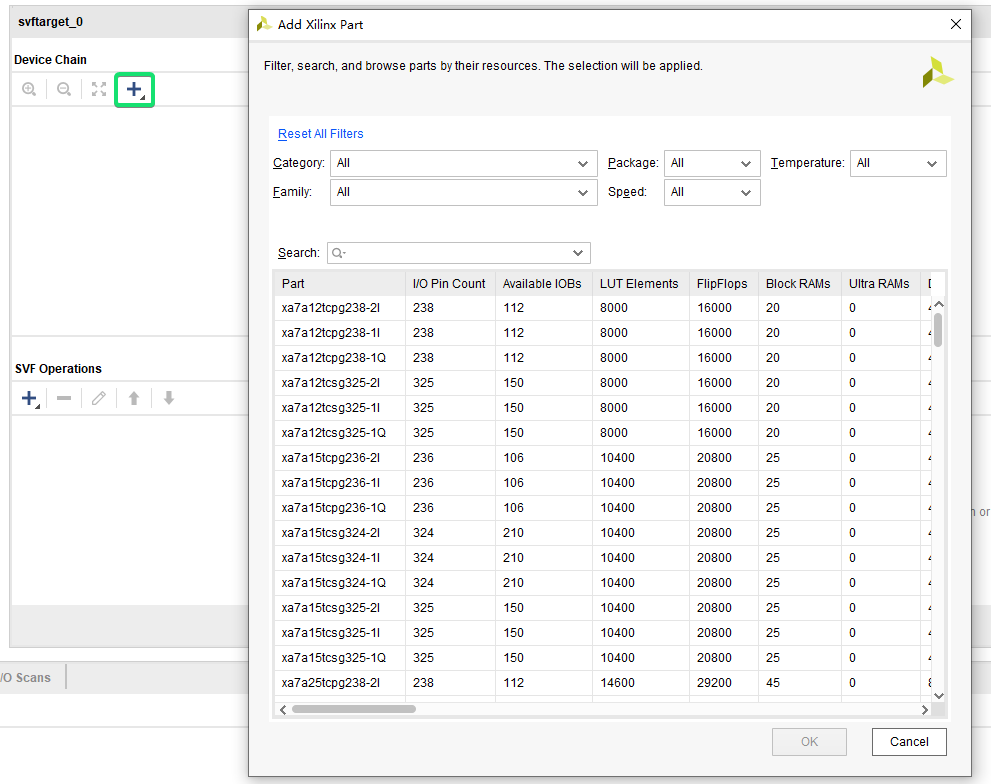This screenshot has width=991, height=784.
Task: Move SVF operation up arrow icon
Action: [x=134, y=398]
